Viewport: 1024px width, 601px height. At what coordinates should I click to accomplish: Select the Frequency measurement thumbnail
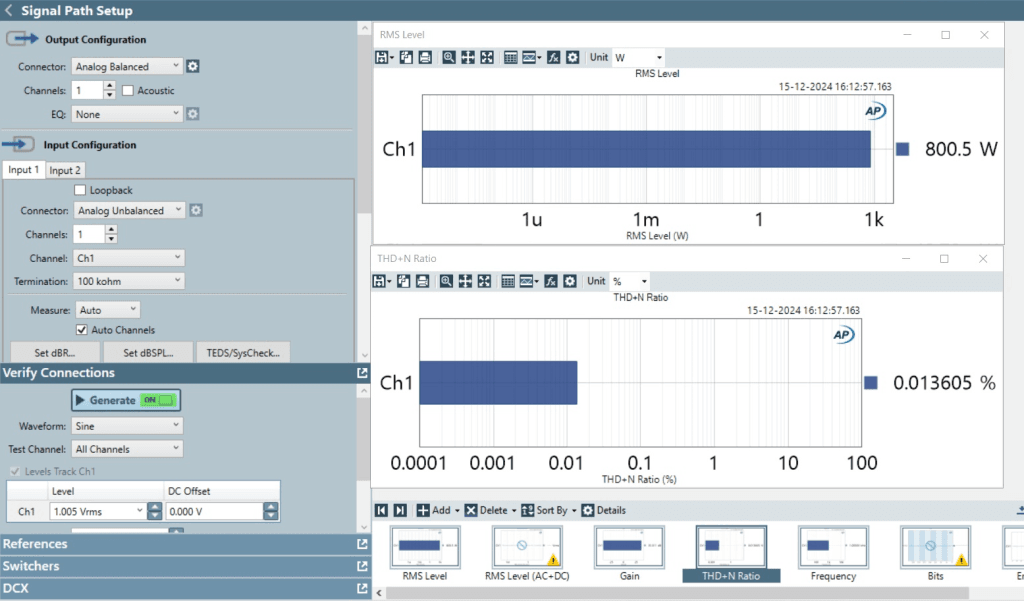click(x=833, y=553)
